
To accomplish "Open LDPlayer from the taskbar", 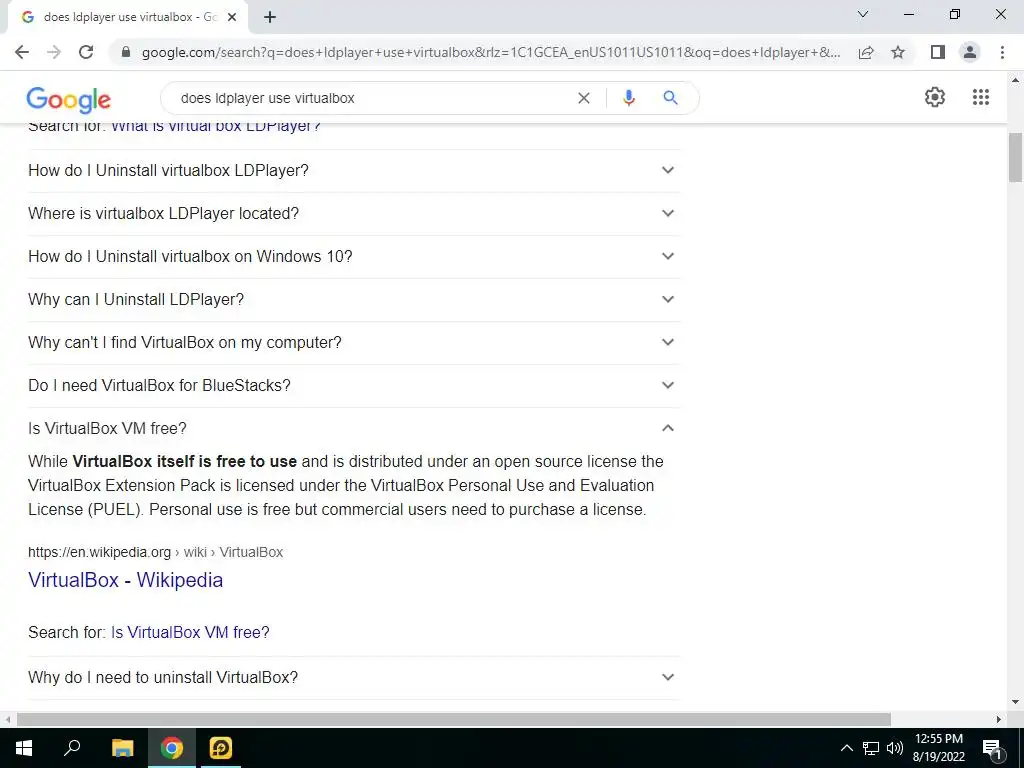I will click(x=221, y=748).
